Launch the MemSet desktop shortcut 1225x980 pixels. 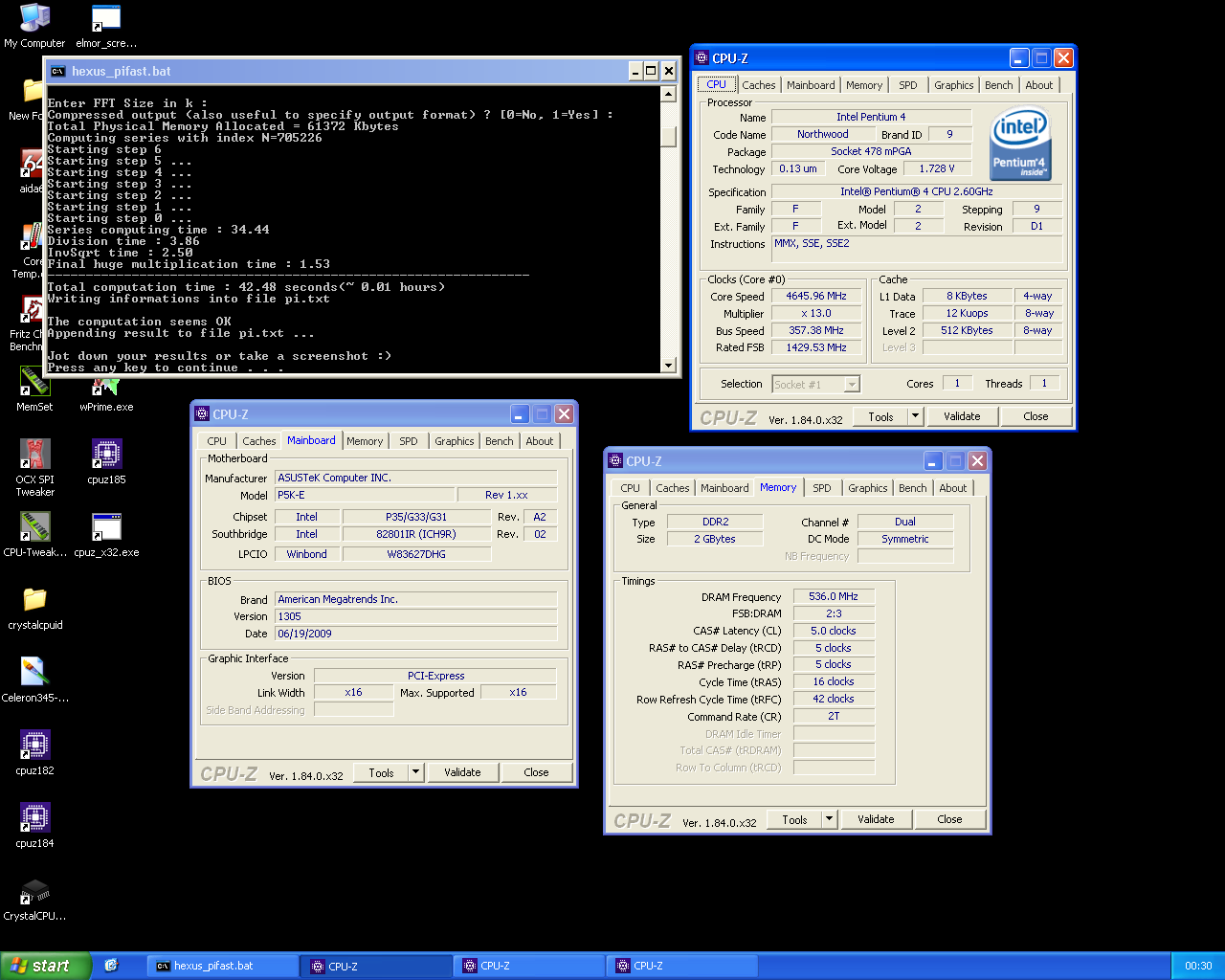point(34,389)
